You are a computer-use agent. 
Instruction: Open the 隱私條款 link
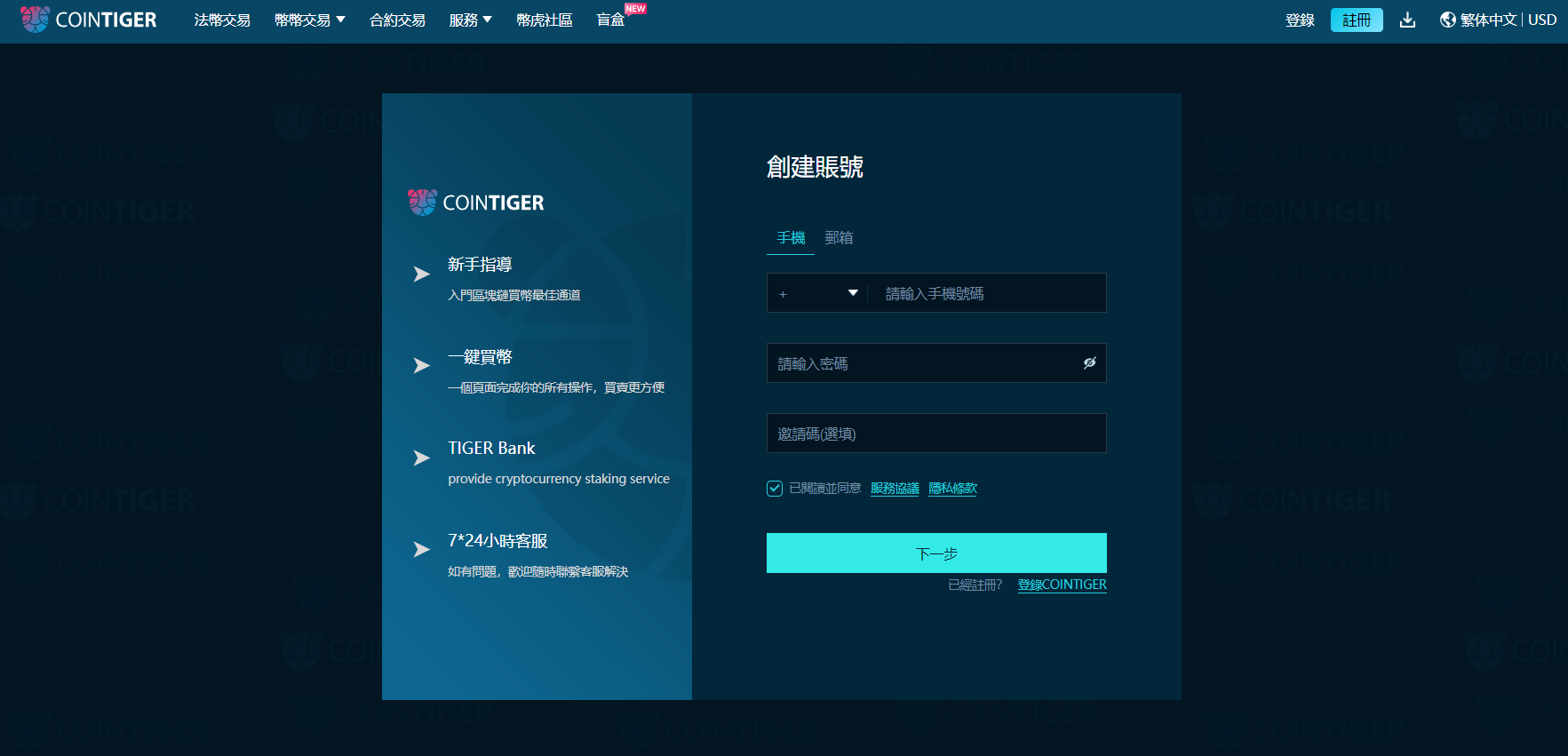pyautogui.click(x=952, y=489)
